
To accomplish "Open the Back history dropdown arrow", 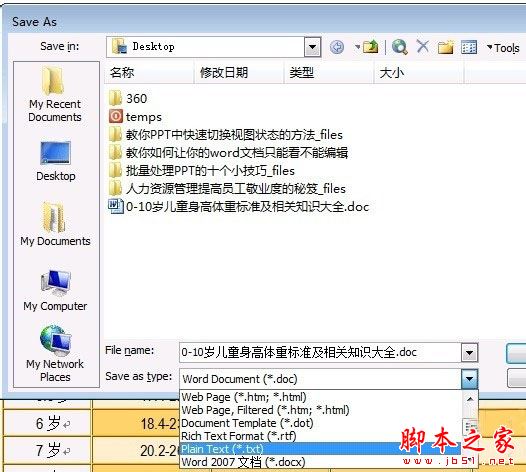I will point(358,47).
